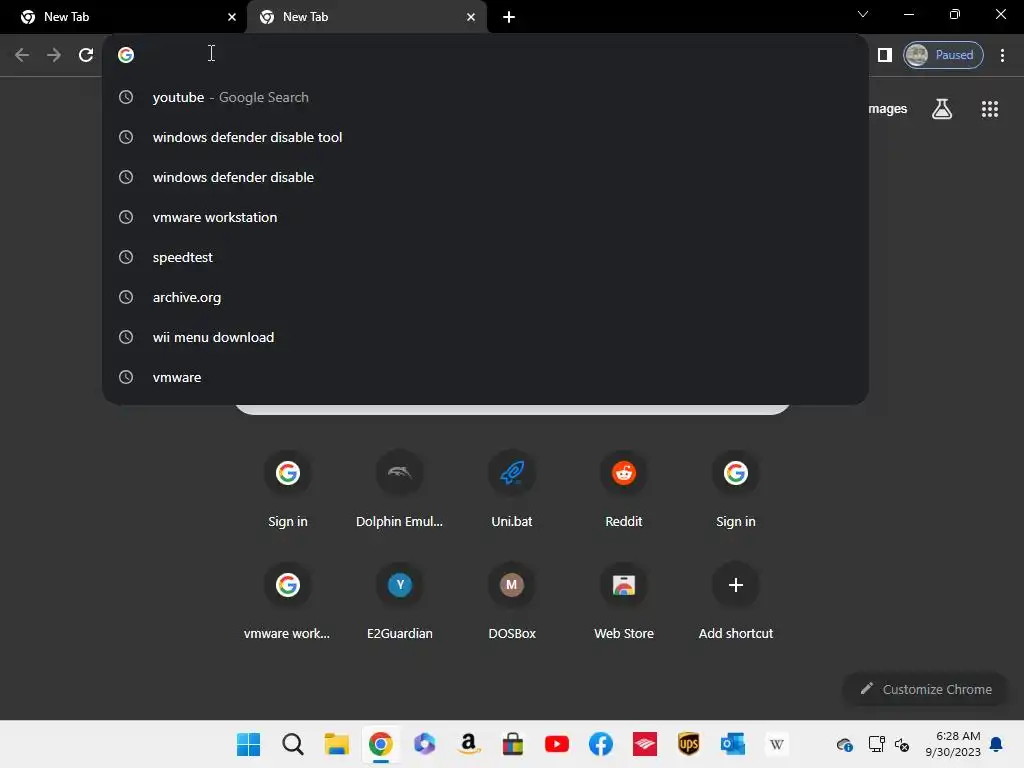
Task: Open the Dolphin Emul... shortcut
Action: click(400, 488)
